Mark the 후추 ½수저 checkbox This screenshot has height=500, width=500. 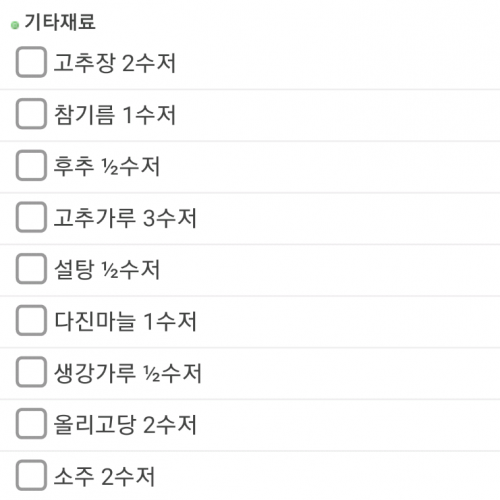(x=31, y=165)
